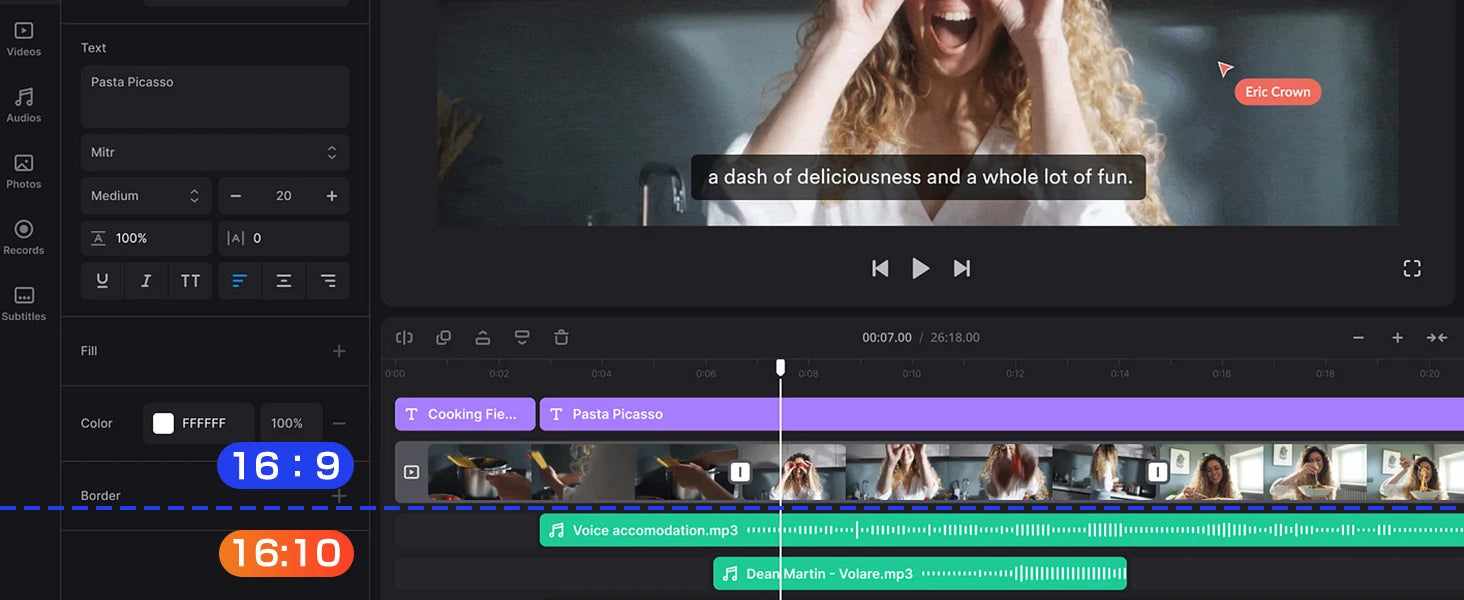This screenshot has width=1464, height=600.
Task: Zoom in the timeline with plus icon
Action: [1397, 338]
